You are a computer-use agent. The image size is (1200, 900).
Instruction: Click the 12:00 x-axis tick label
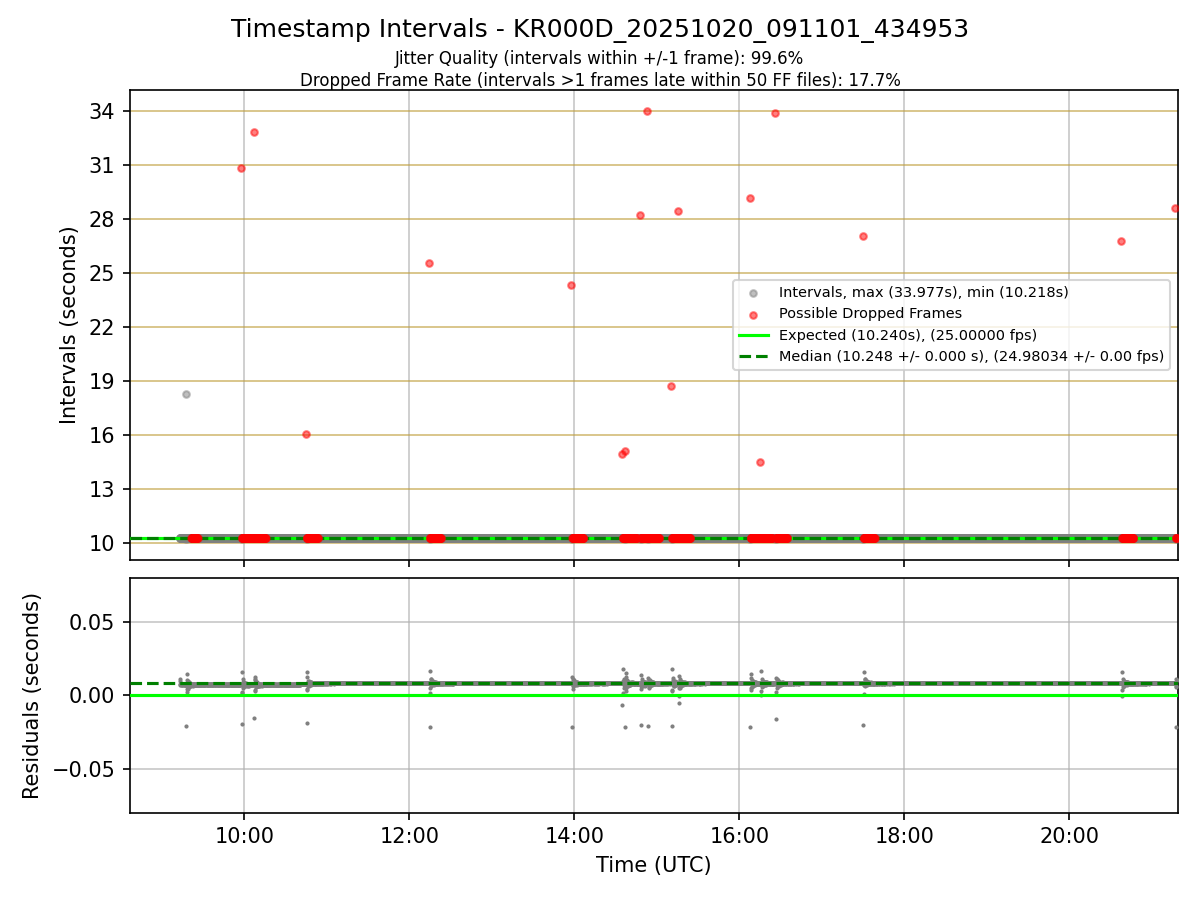[x=409, y=835]
